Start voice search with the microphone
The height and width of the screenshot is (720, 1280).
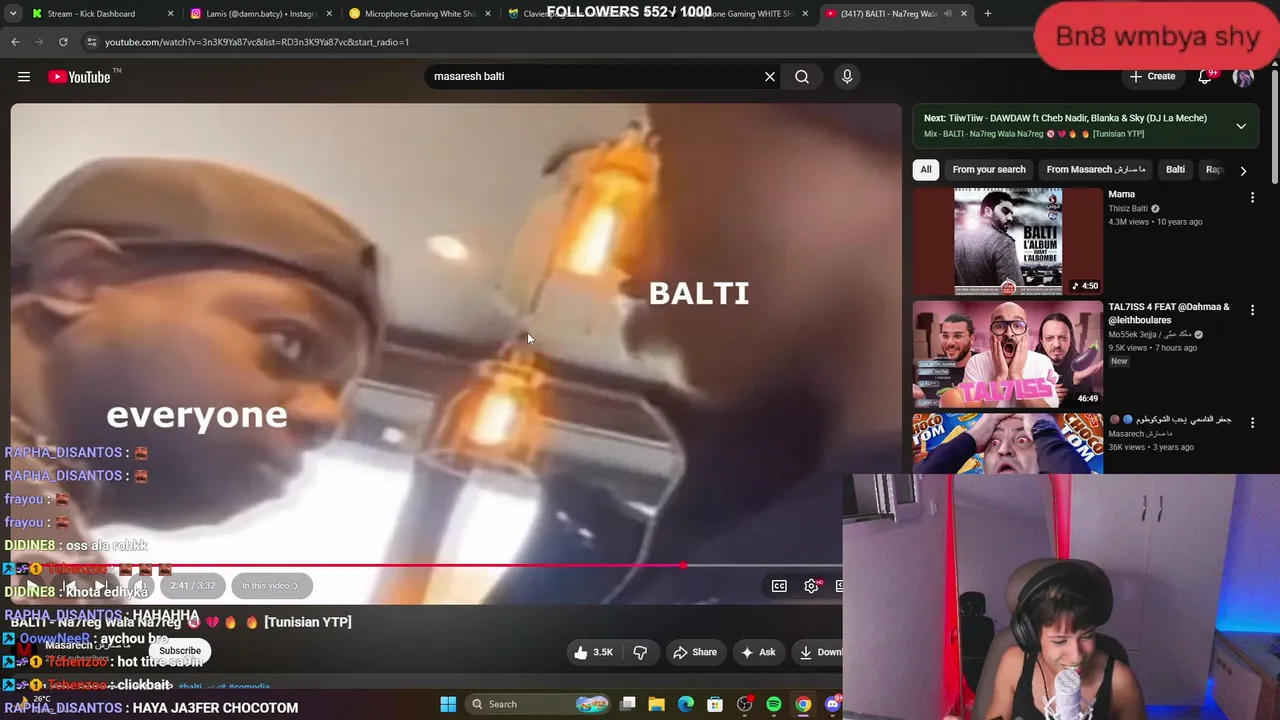coord(847,76)
